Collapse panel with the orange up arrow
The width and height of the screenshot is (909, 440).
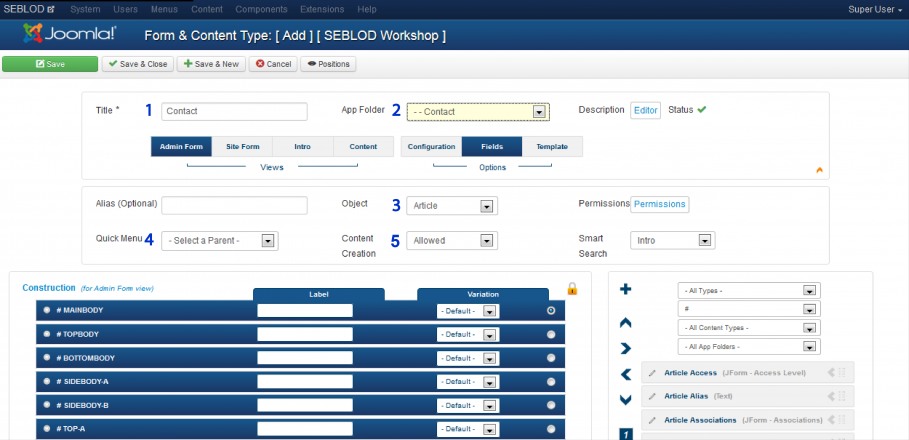pyautogui.click(x=819, y=170)
